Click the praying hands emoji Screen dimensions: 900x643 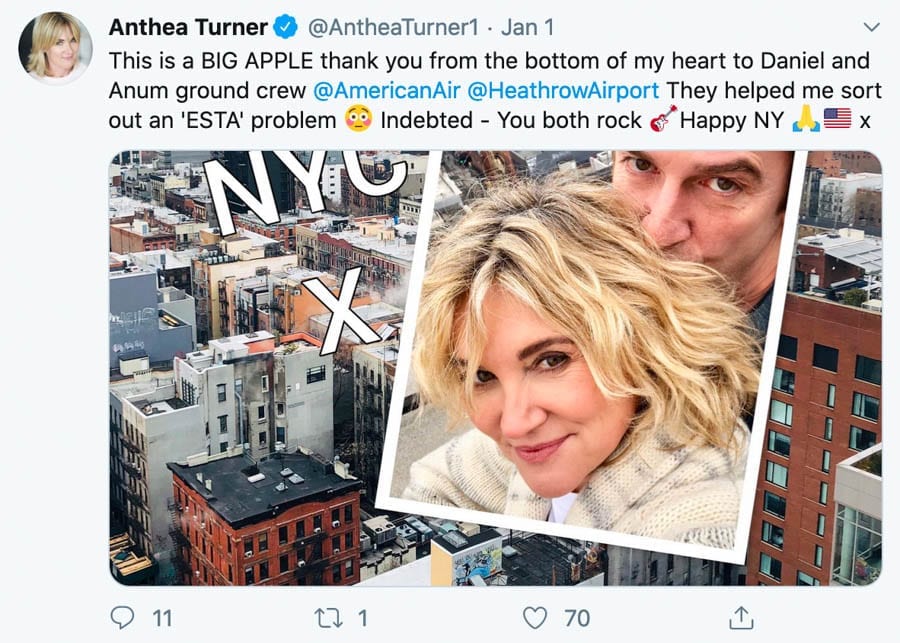pyautogui.click(x=806, y=120)
